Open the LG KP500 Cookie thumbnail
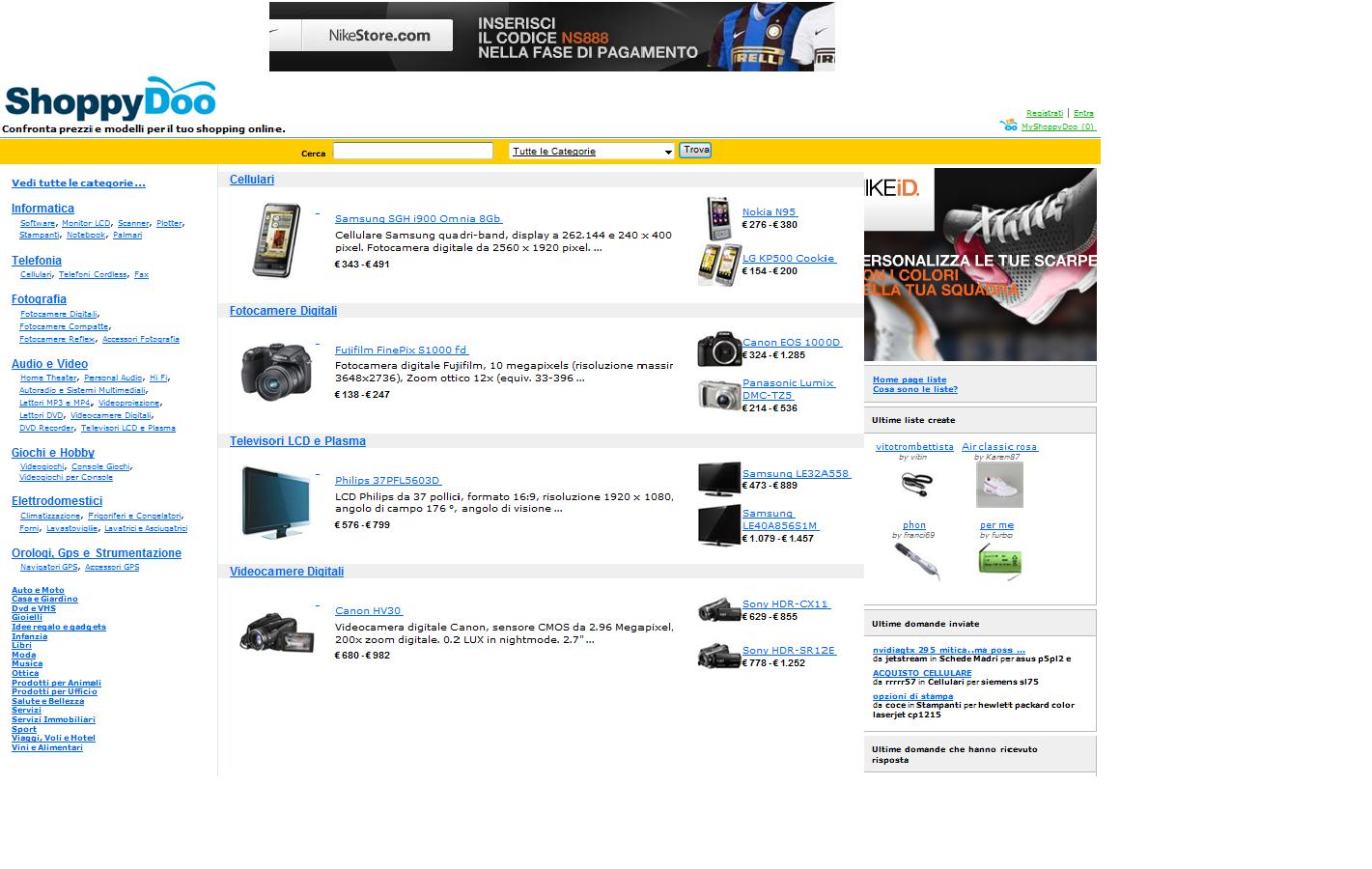1372x869 pixels. point(719,265)
